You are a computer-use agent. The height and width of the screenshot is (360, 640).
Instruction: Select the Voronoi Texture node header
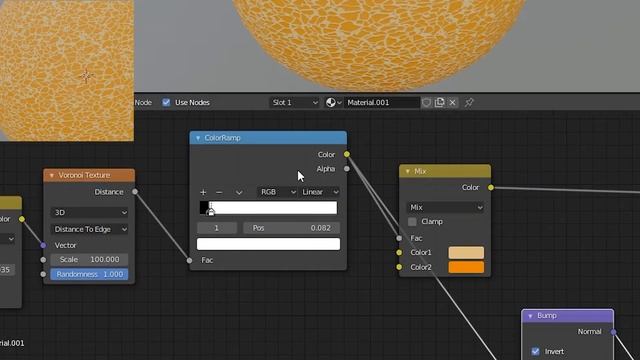89,175
